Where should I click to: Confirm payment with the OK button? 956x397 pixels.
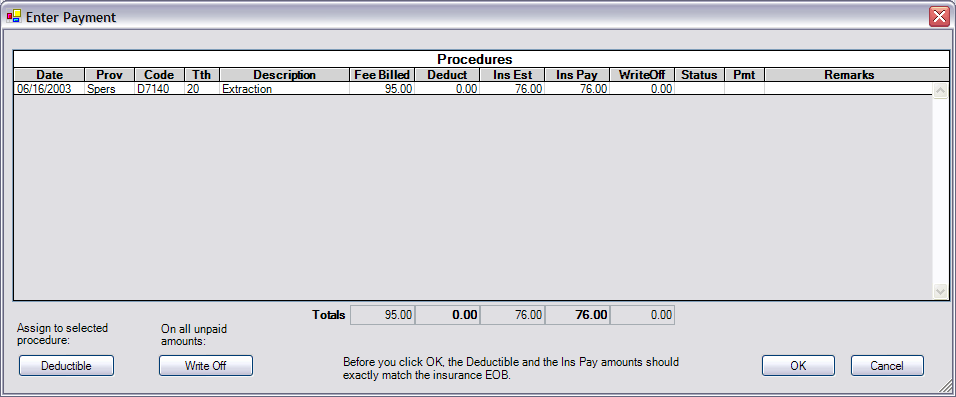click(x=798, y=366)
